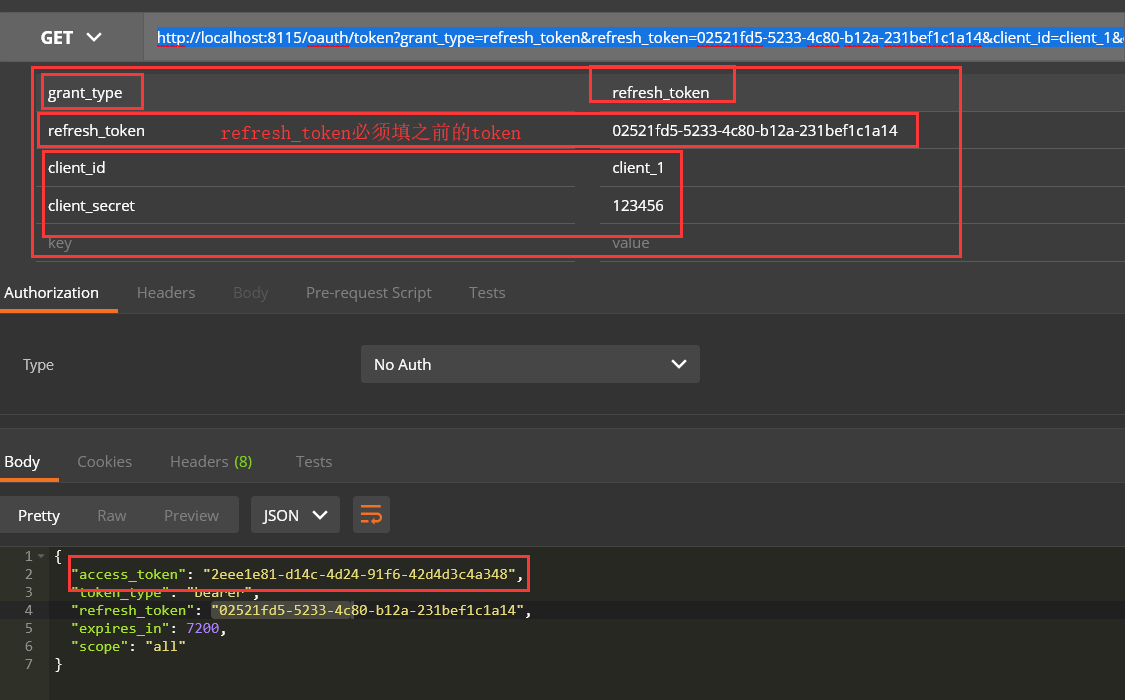1125x700 pixels.
Task: Click the scope value "all"
Action: click(x=166, y=646)
